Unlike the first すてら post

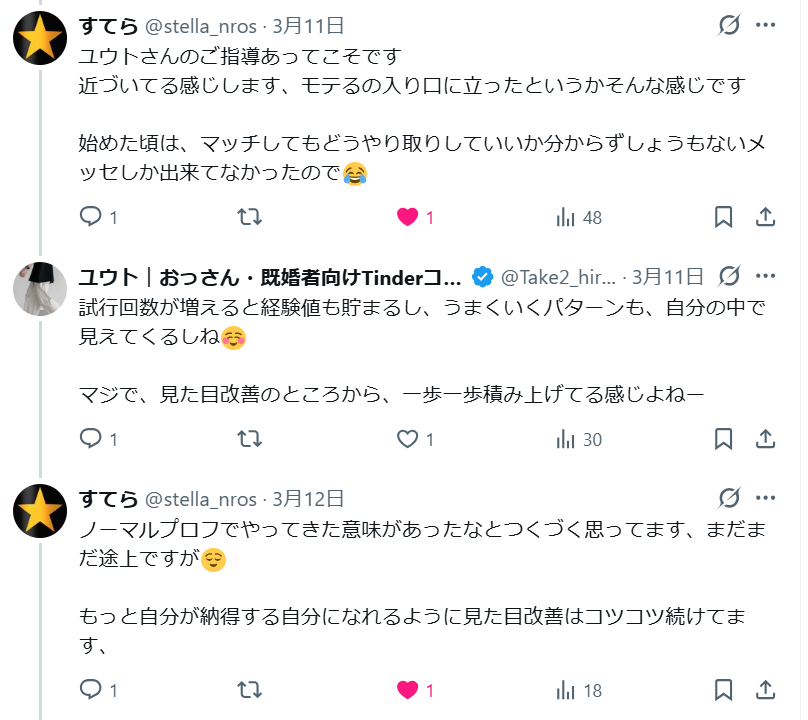click(x=407, y=217)
